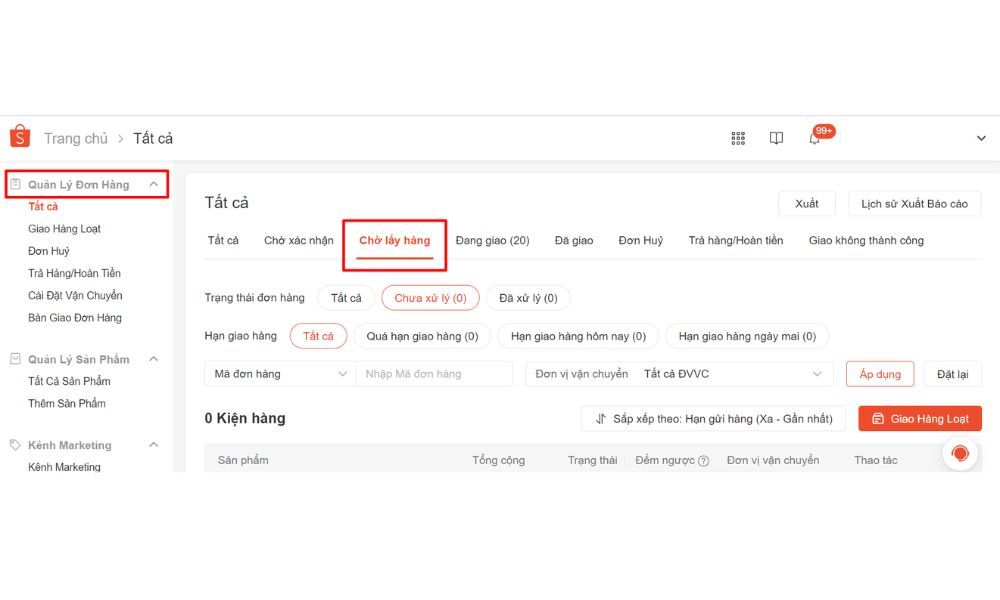1000x600 pixels.
Task: Collapse the Quản Lý Đơn Hàng section
Action: click(x=153, y=184)
